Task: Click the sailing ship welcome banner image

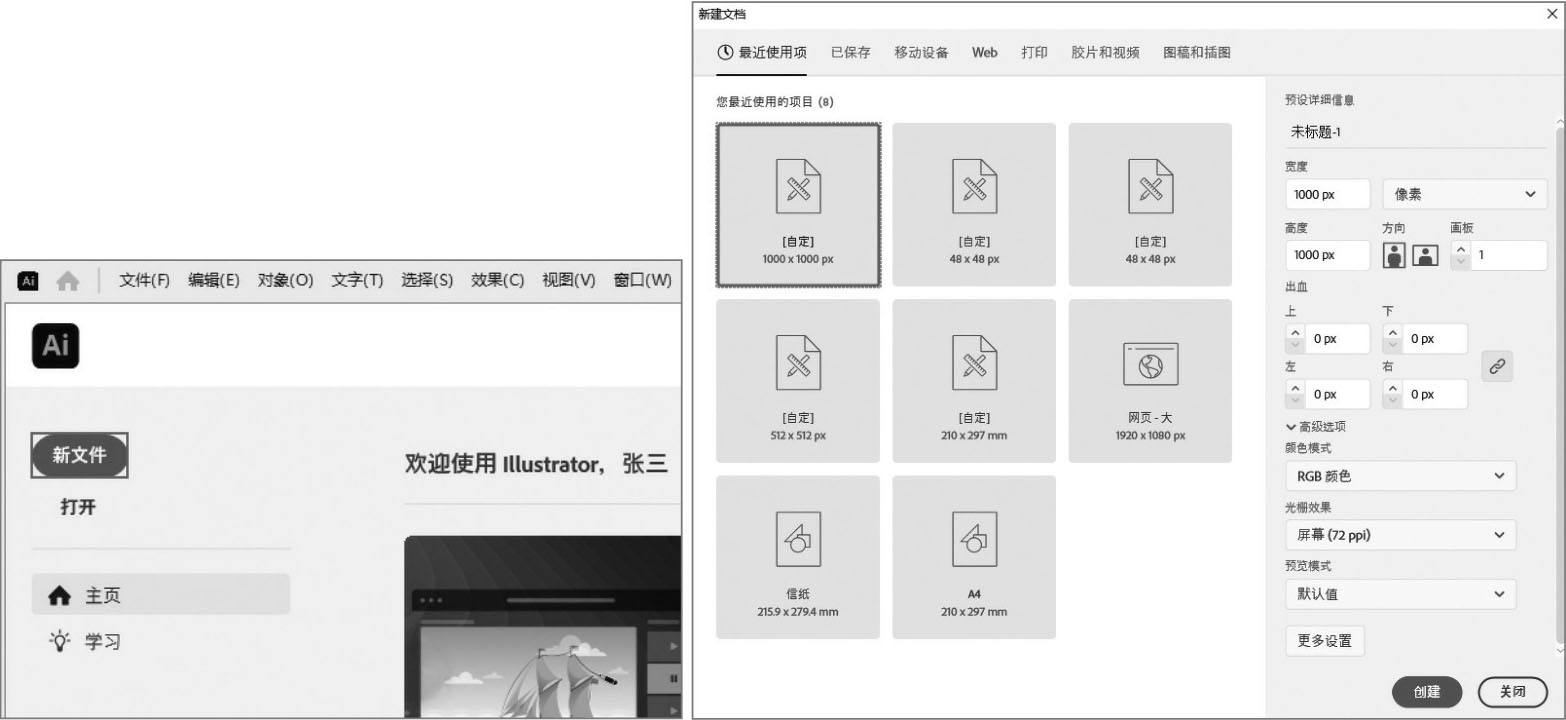Action: point(543,627)
